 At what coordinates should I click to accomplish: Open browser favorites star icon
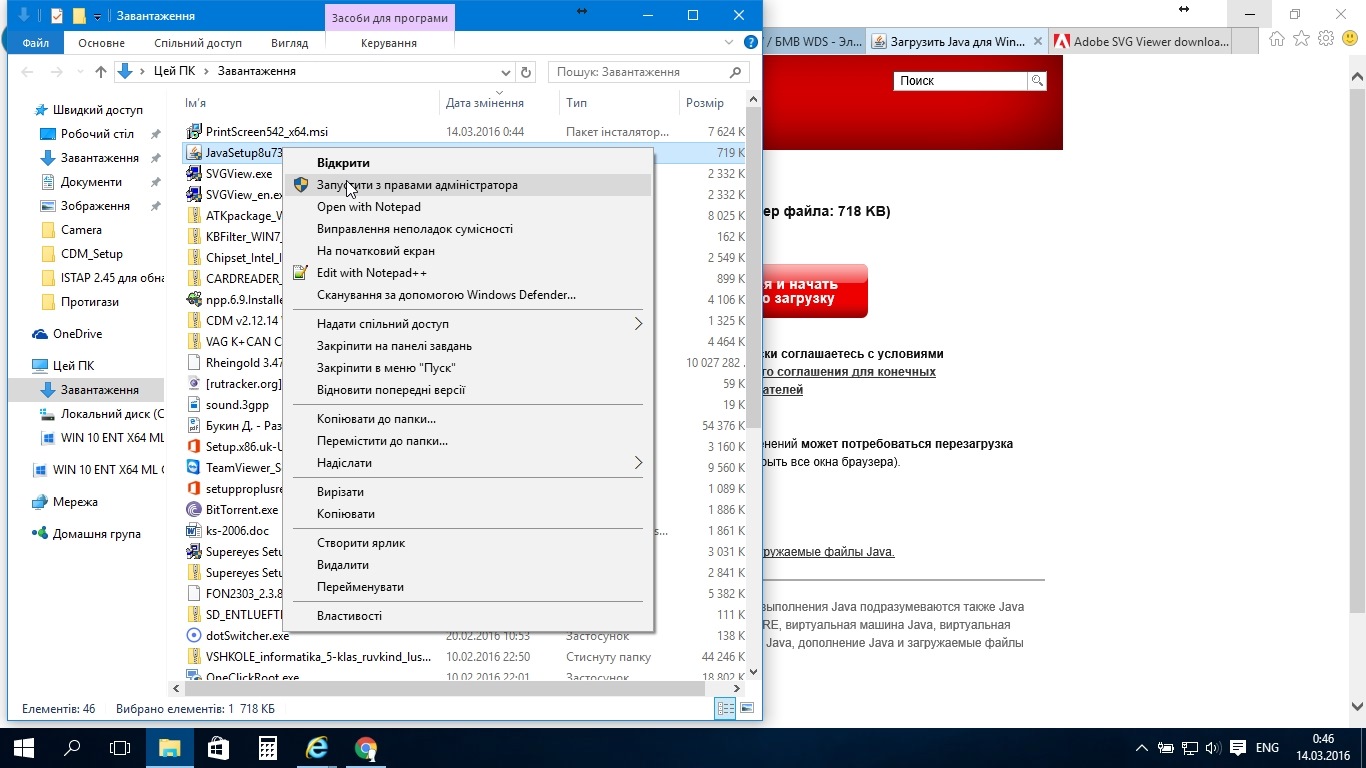coord(1301,39)
